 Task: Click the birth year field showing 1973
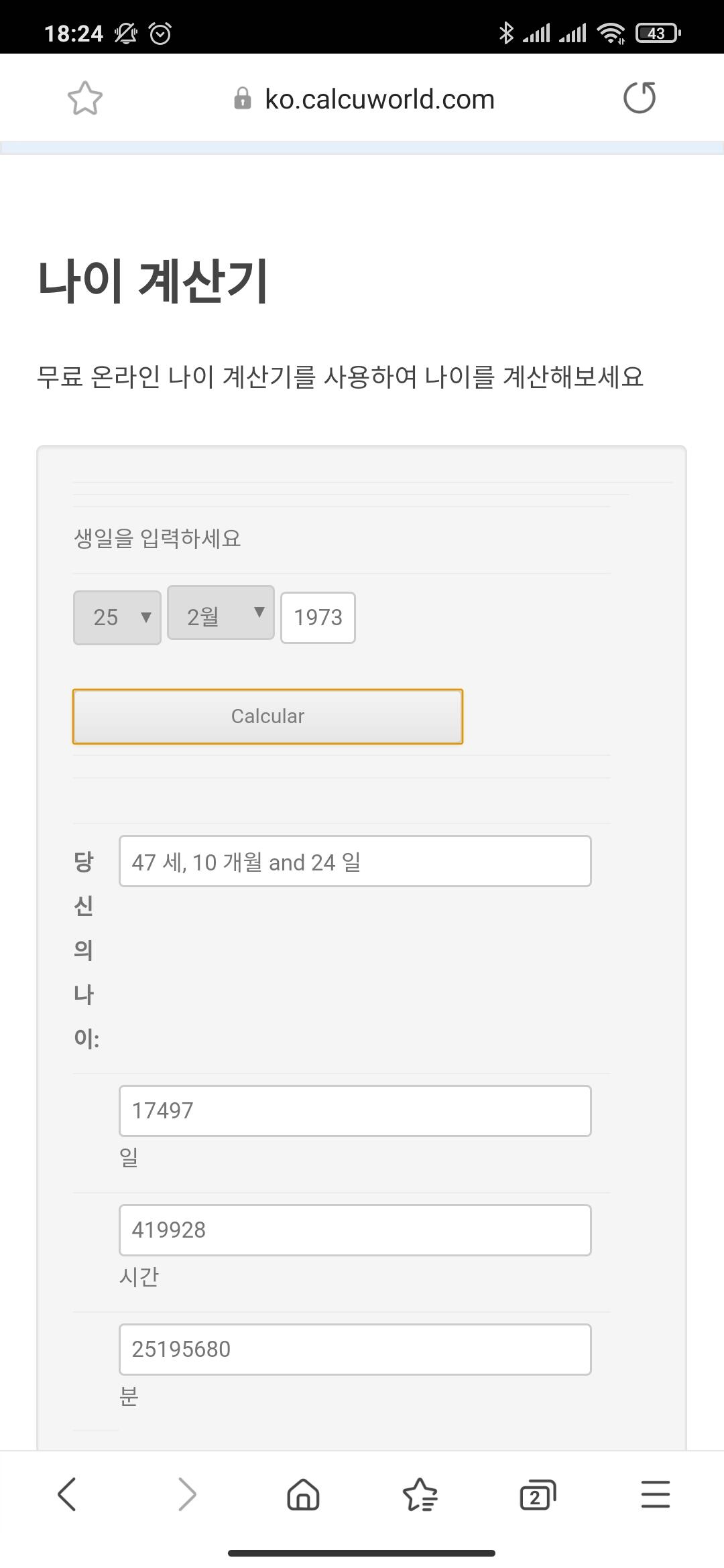coord(318,617)
